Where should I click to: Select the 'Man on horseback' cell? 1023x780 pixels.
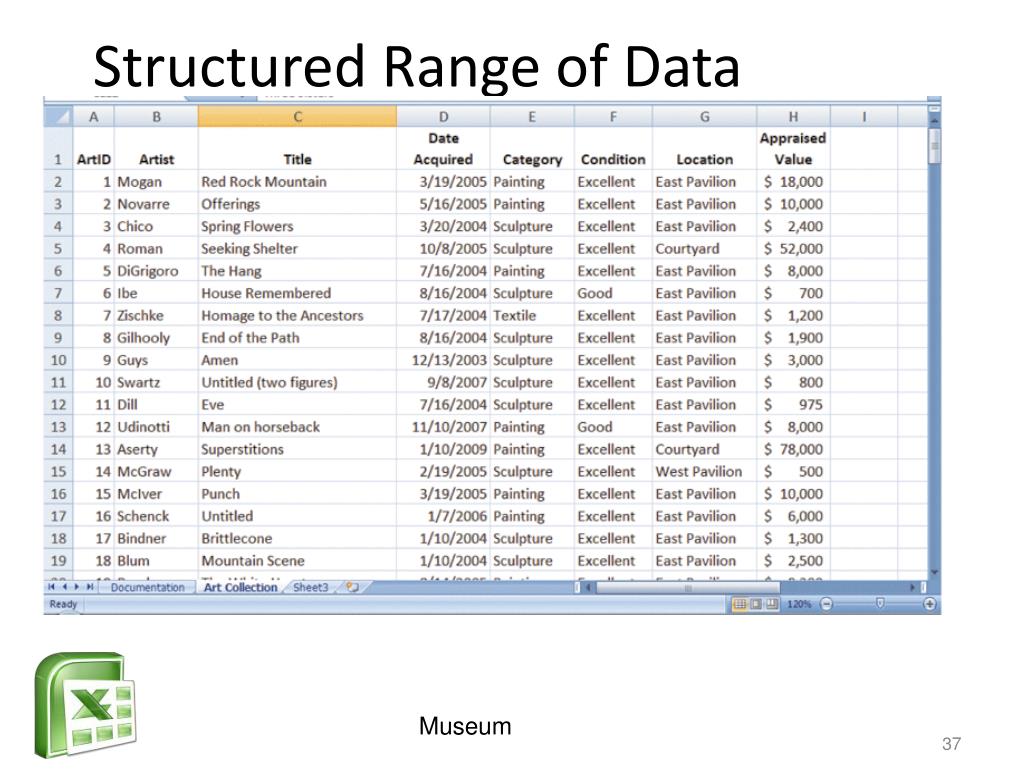(297, 427)
